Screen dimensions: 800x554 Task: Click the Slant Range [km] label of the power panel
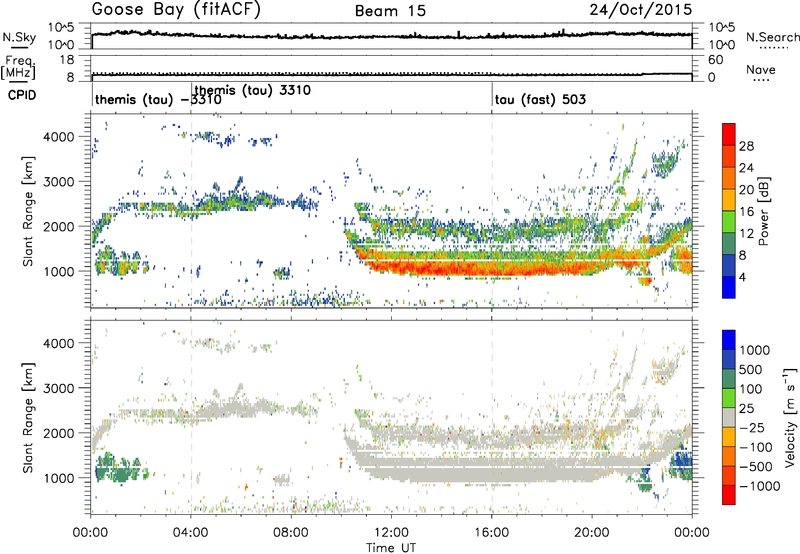click(x=28, y=211)
